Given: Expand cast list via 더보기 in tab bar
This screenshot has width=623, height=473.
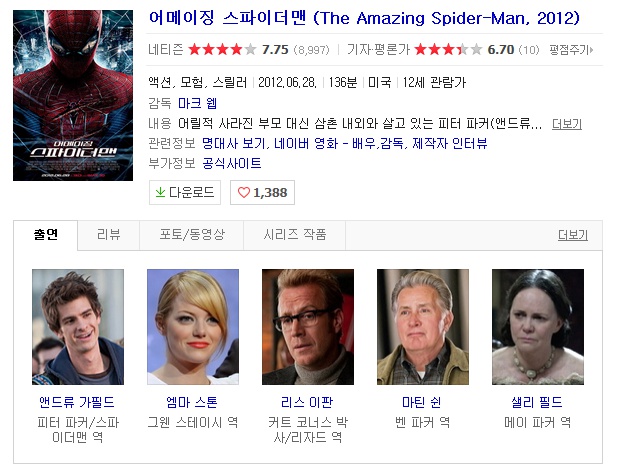Looking at the screenshot, I should point(573,235).
